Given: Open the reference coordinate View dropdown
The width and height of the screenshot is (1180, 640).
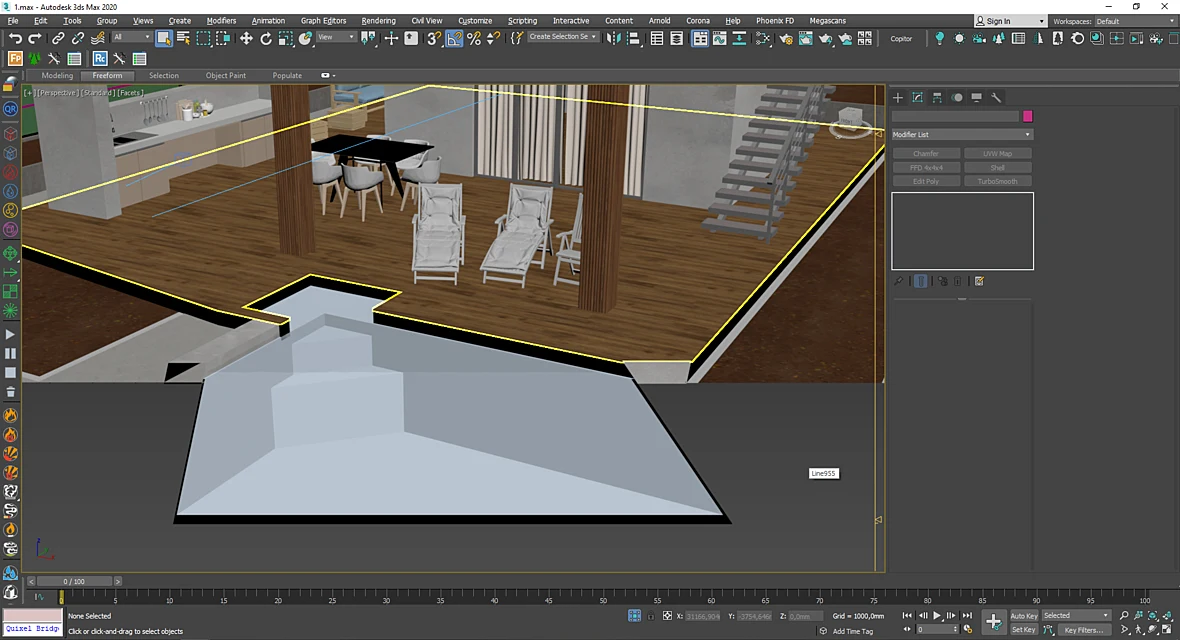Looking at the screenshot, I should point(336,37).
